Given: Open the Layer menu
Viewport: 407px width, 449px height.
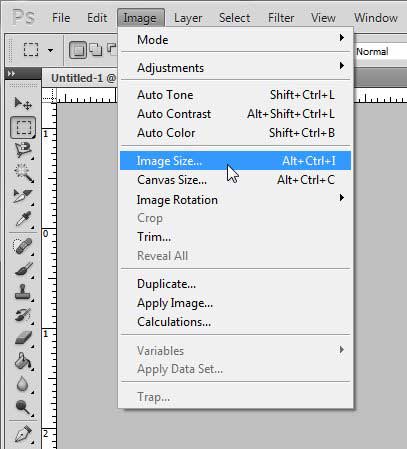Looking at the screenshot, I should [x=188, y=18].
